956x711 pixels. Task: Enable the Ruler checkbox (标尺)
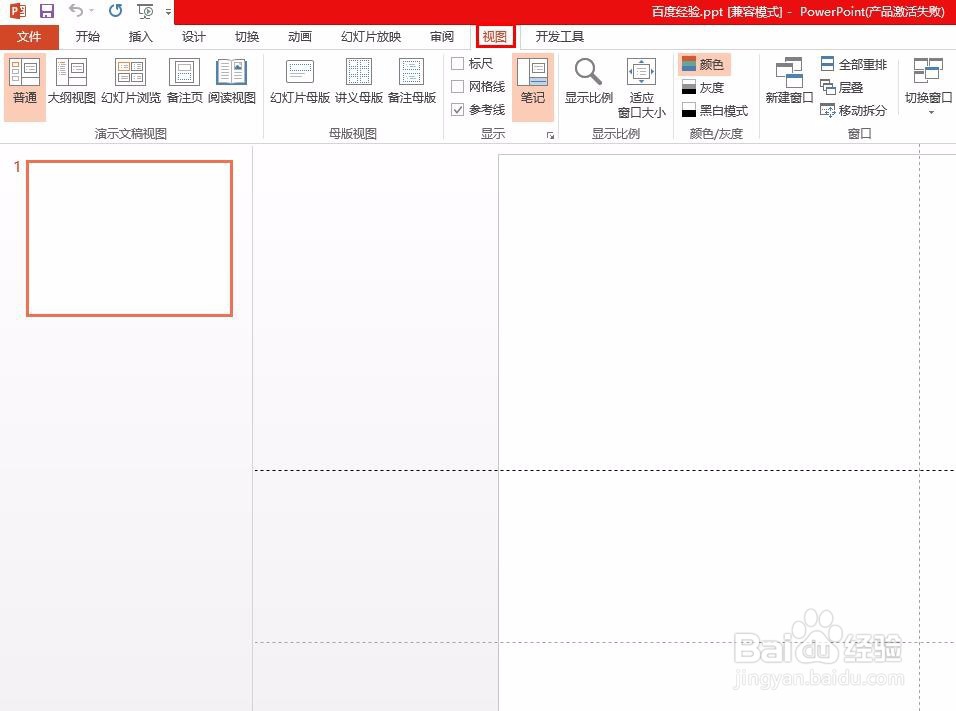click(457, 62)
